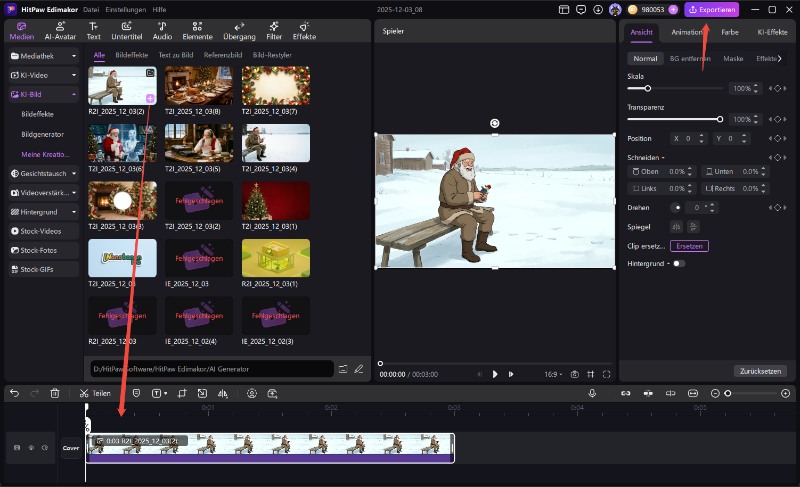The width and height of the screenshot is (800, 487).
Task: Toggle track visibility eye icon
Action: tap(31, 448)
